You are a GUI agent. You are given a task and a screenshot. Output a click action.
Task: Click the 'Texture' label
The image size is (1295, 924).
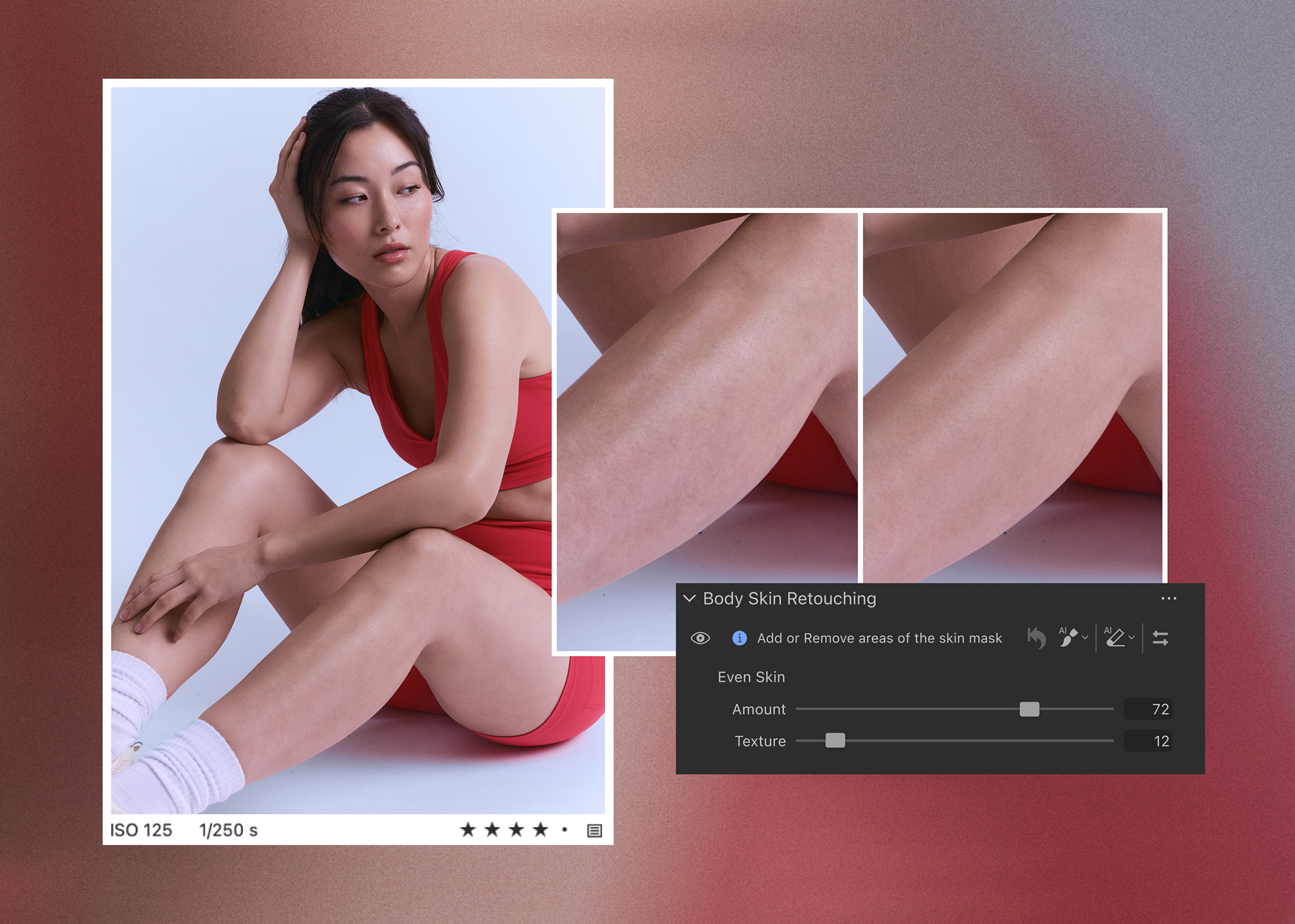pyautogui.click(x=760, y=741)
